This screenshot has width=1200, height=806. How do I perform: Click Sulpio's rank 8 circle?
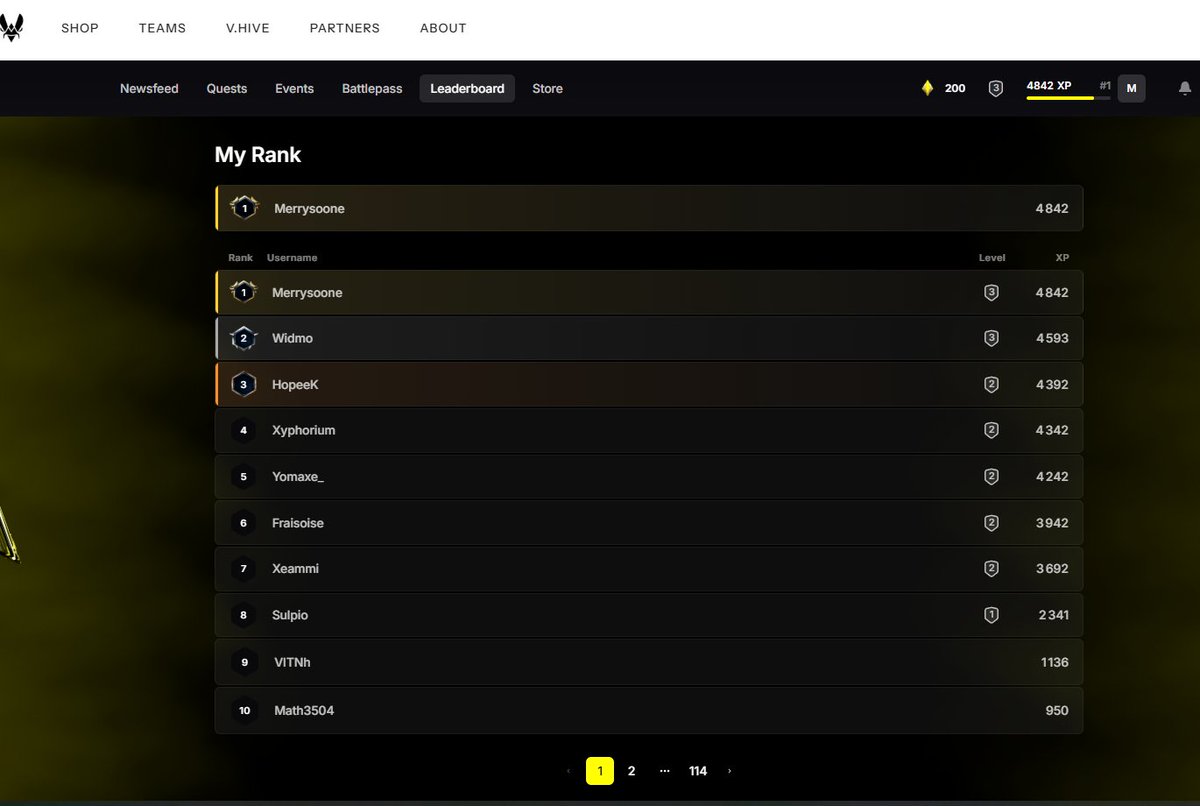pyautogui.click(x=243, y=615)
